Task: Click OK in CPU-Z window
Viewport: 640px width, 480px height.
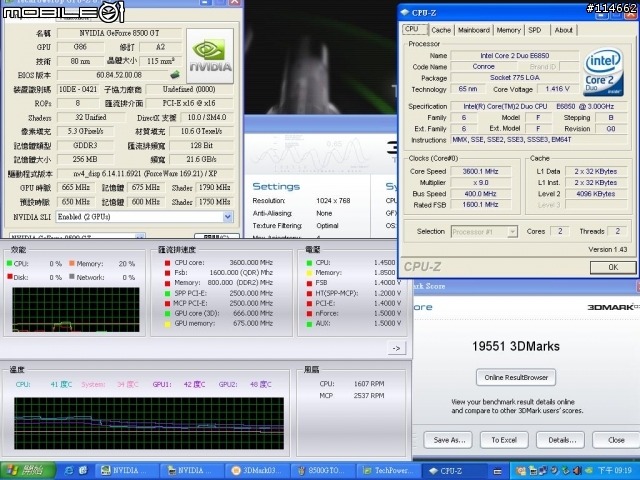Action: tap(613, 267)
